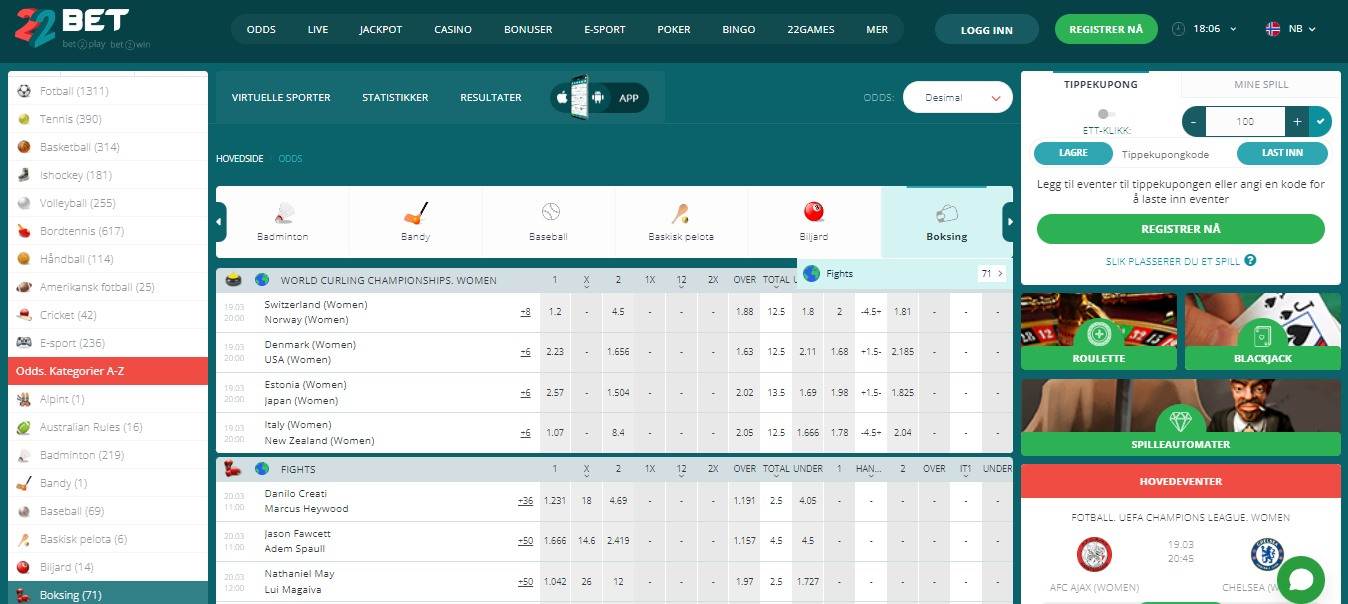Select Australian Rules (16)
This screenshot has width=1348, height=604.
(x=108, y=427)
